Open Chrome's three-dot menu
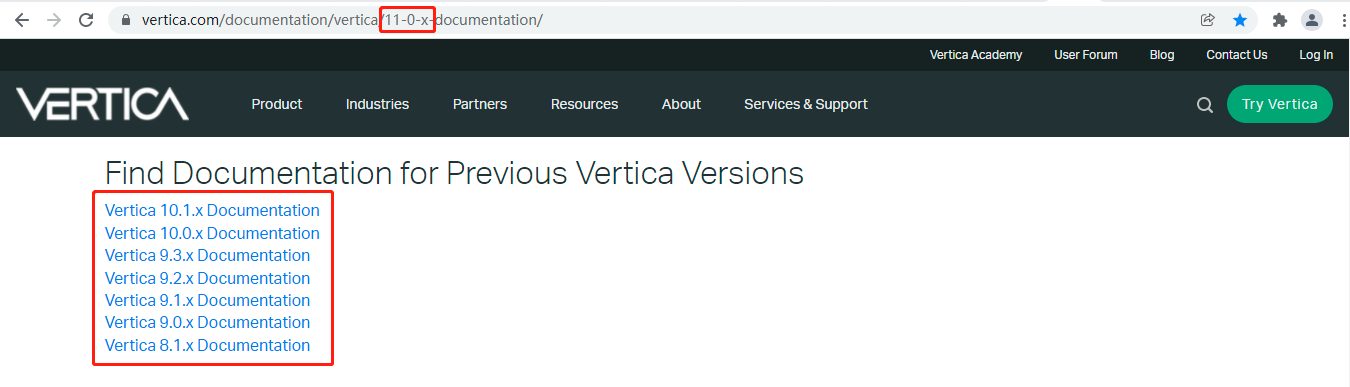 tap(1339, 20)
